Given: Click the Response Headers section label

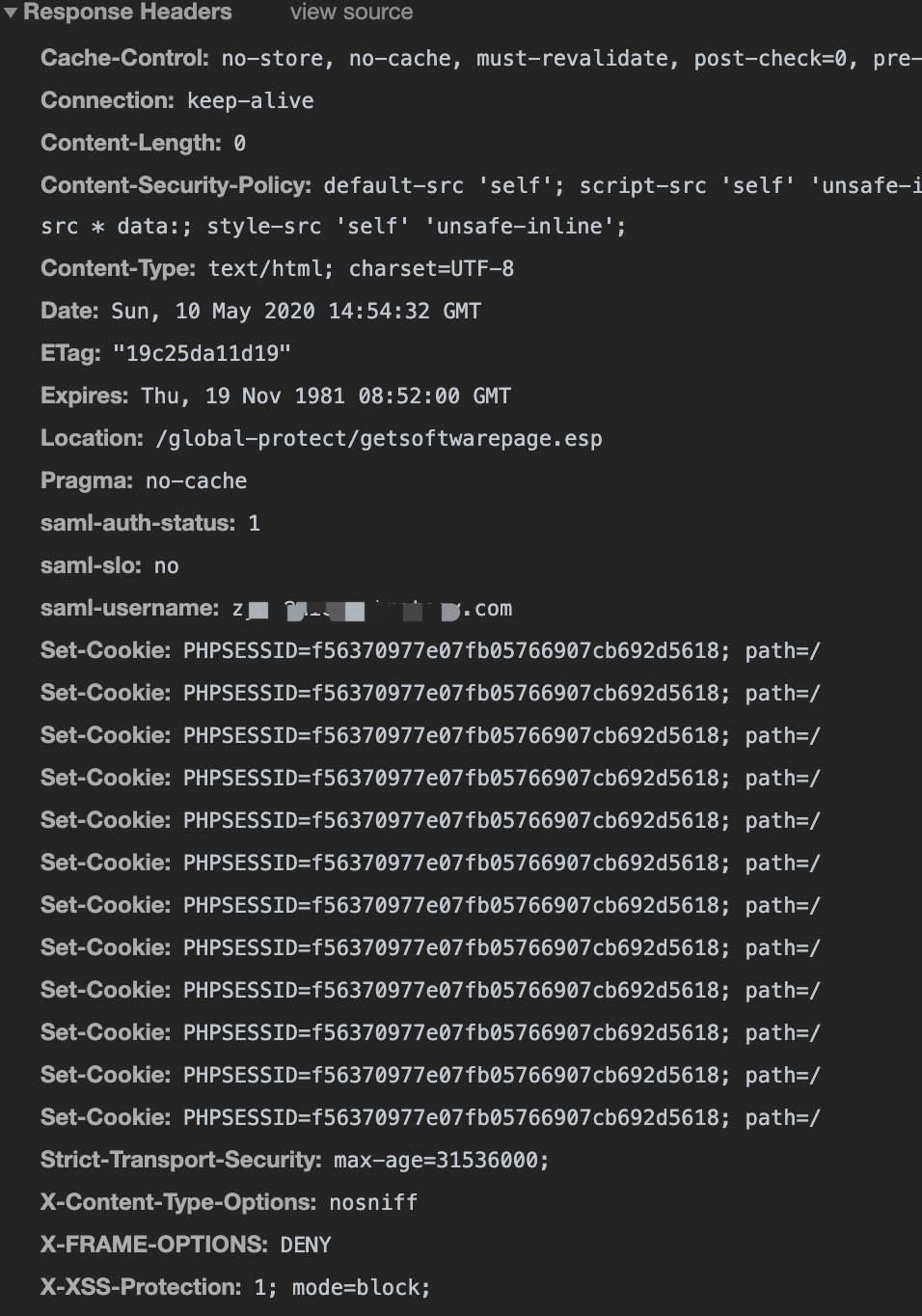Looking at the screenshot, I should (130, 13).
